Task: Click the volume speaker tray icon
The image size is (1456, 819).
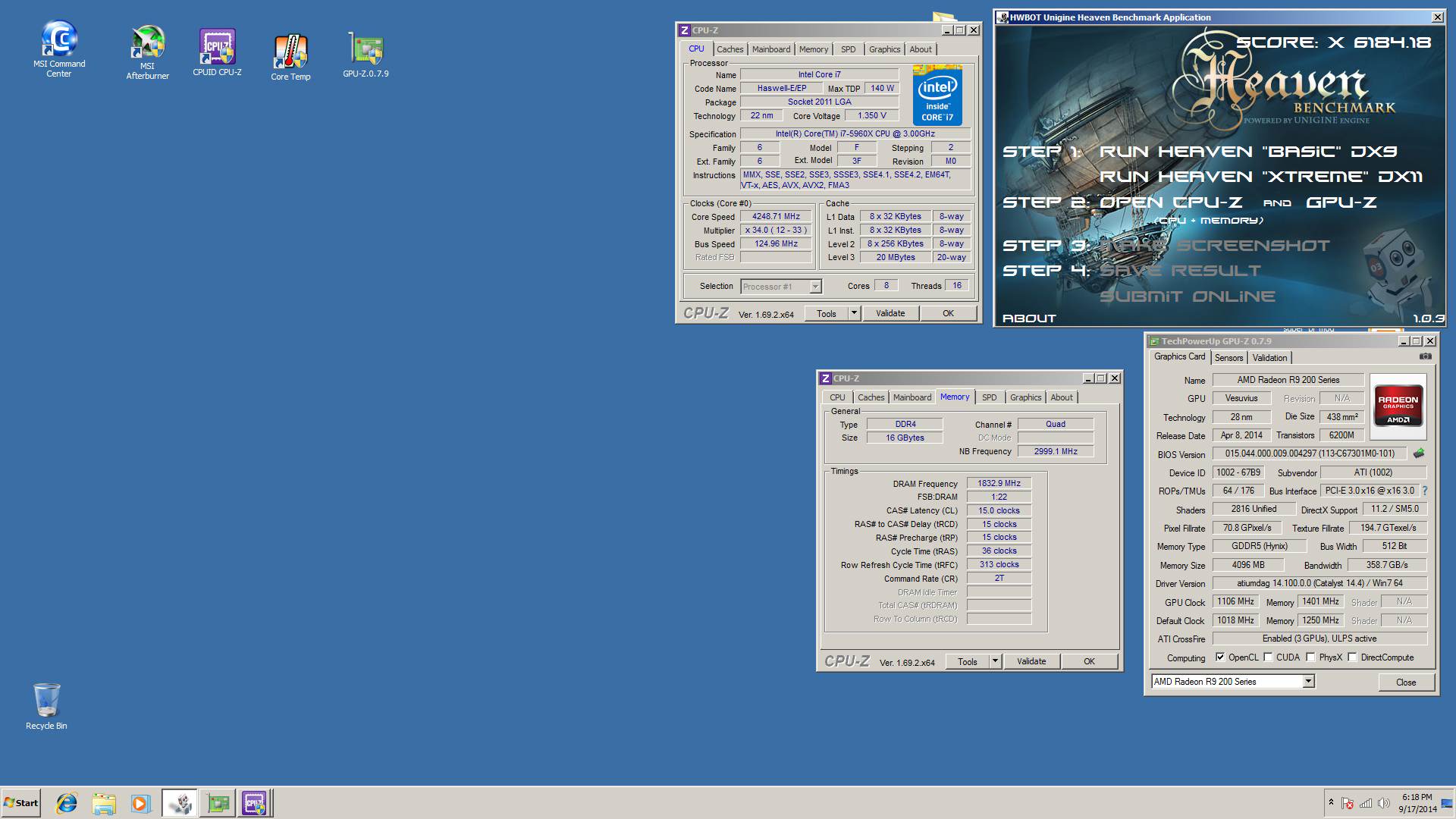Action: click(x=1384, y=803)
